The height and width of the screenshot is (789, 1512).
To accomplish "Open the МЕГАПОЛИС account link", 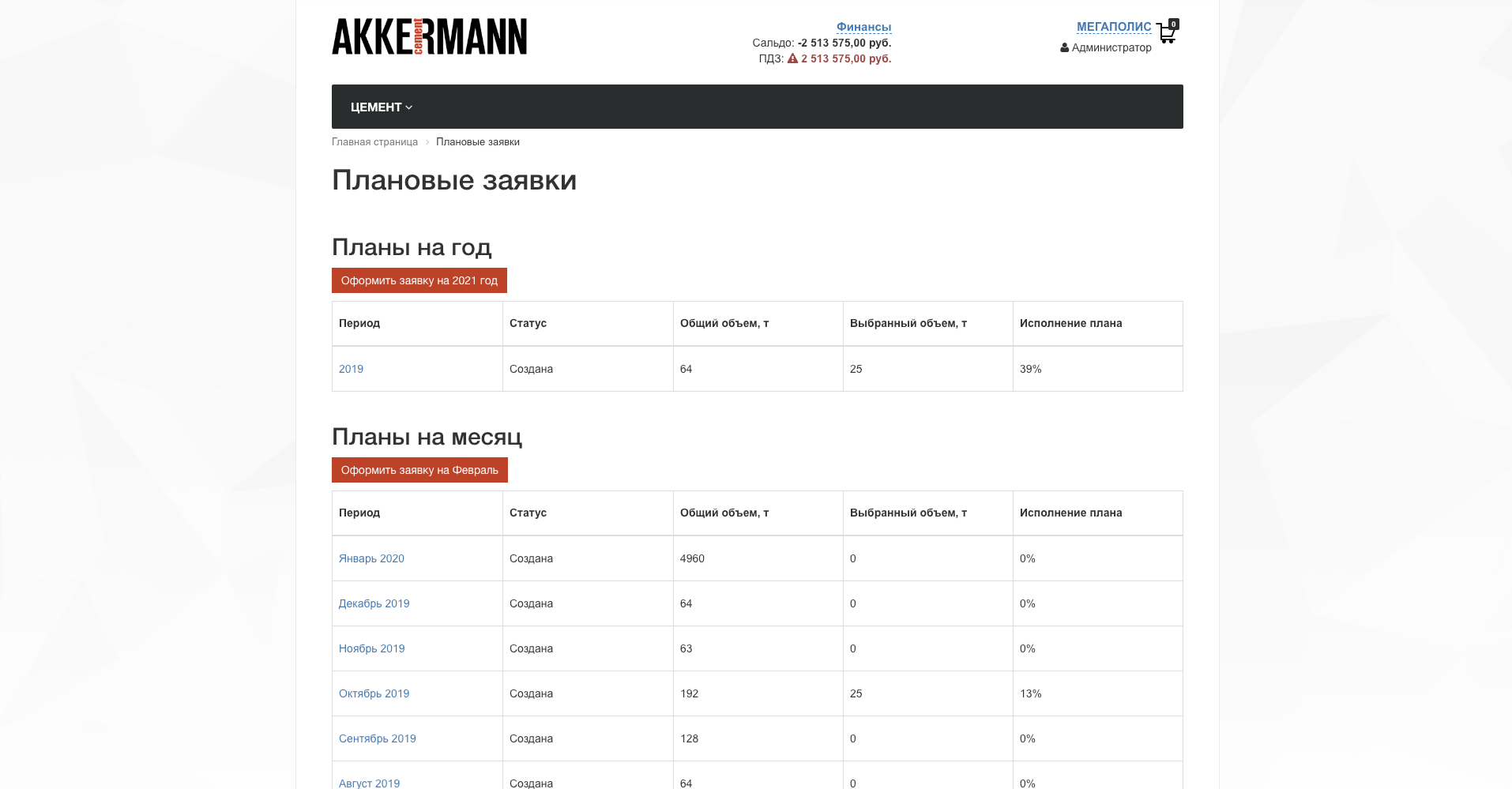I will pyautogui.click(x=1114, y=27).
